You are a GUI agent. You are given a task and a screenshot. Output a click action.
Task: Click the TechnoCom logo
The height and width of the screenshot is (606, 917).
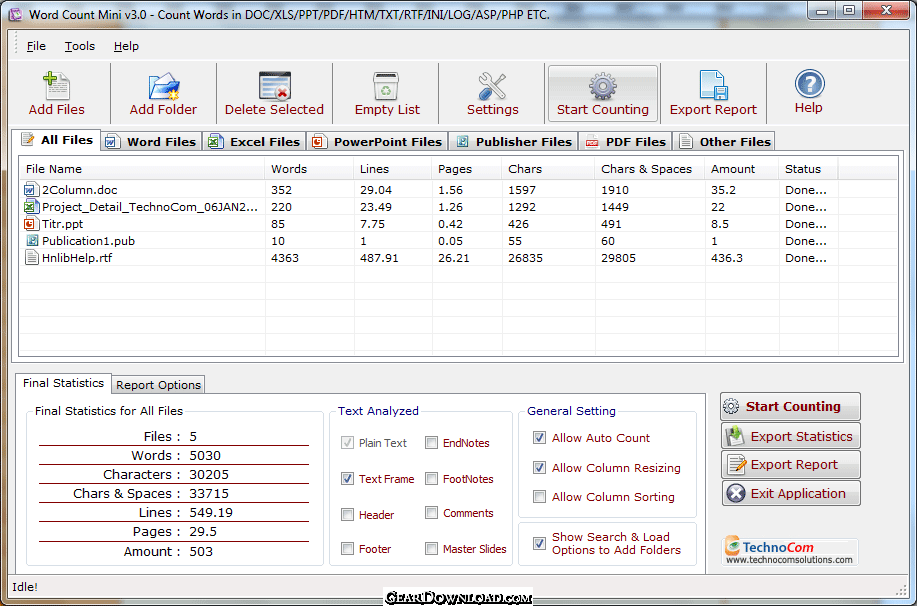point(791,552)
